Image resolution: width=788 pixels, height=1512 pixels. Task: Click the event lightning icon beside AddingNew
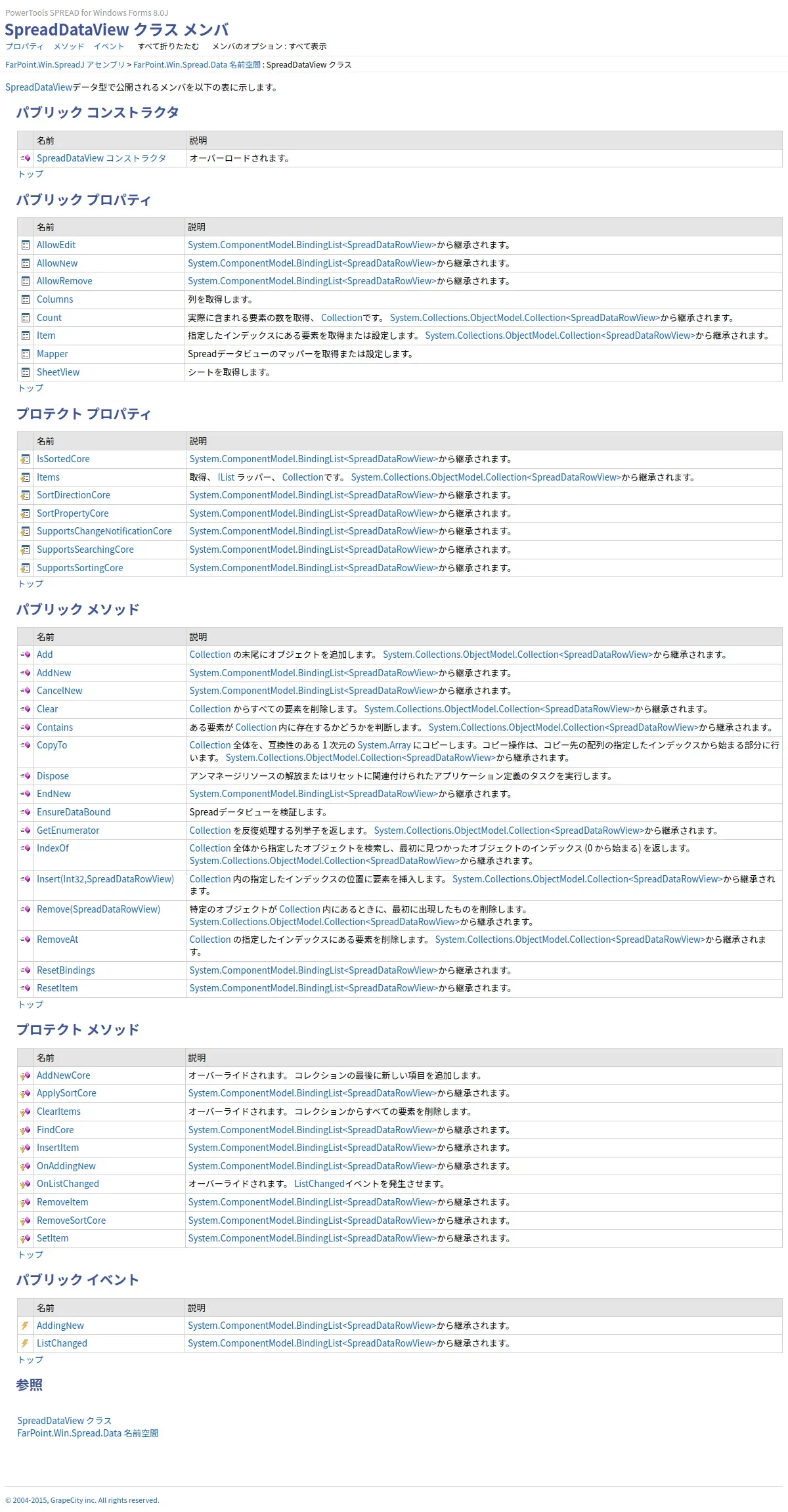coord(25,1326)
